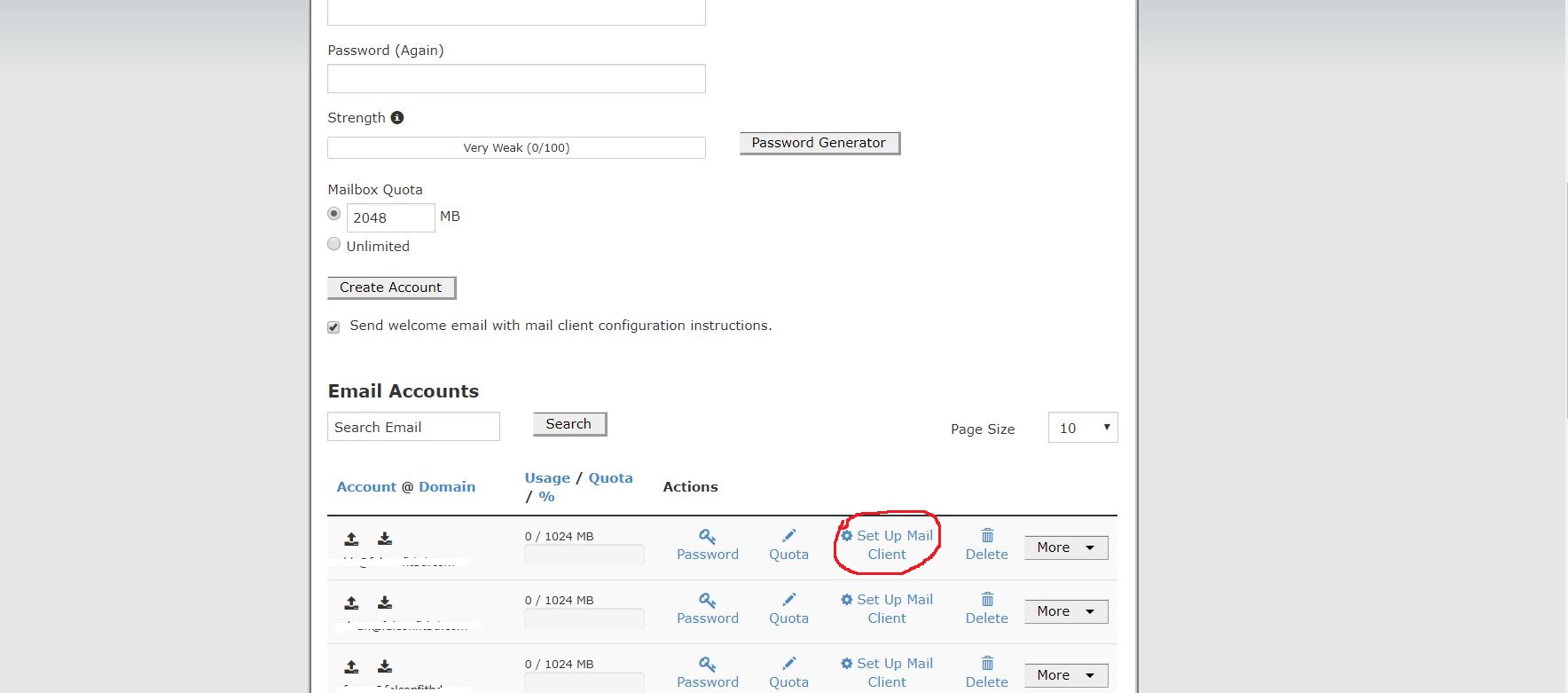Image resolution: width=1568 pixels, height=693 pixels.
Task: Sort by Account column header
Action: [366, 487]
